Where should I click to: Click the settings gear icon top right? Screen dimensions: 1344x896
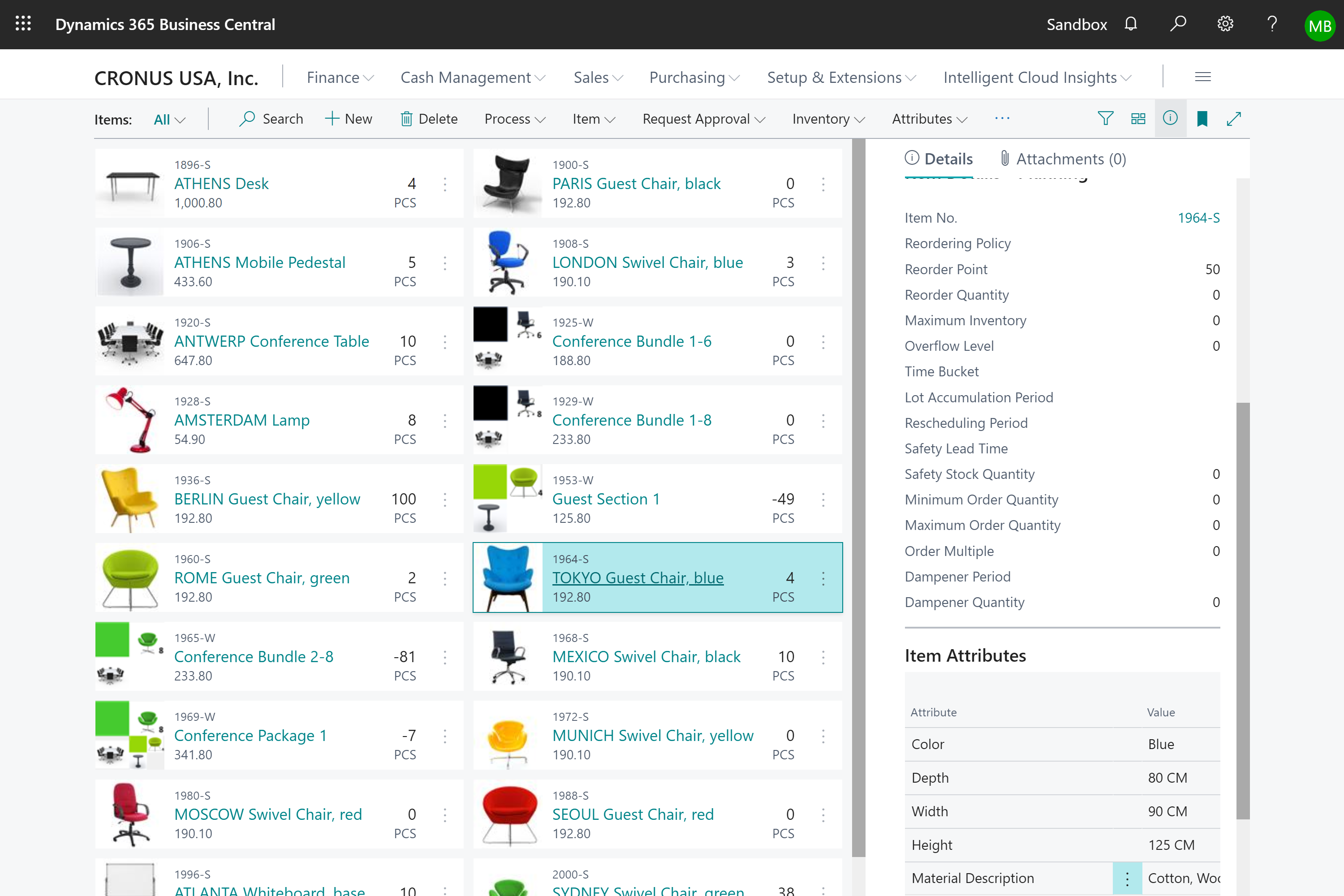coord(1225,24)
